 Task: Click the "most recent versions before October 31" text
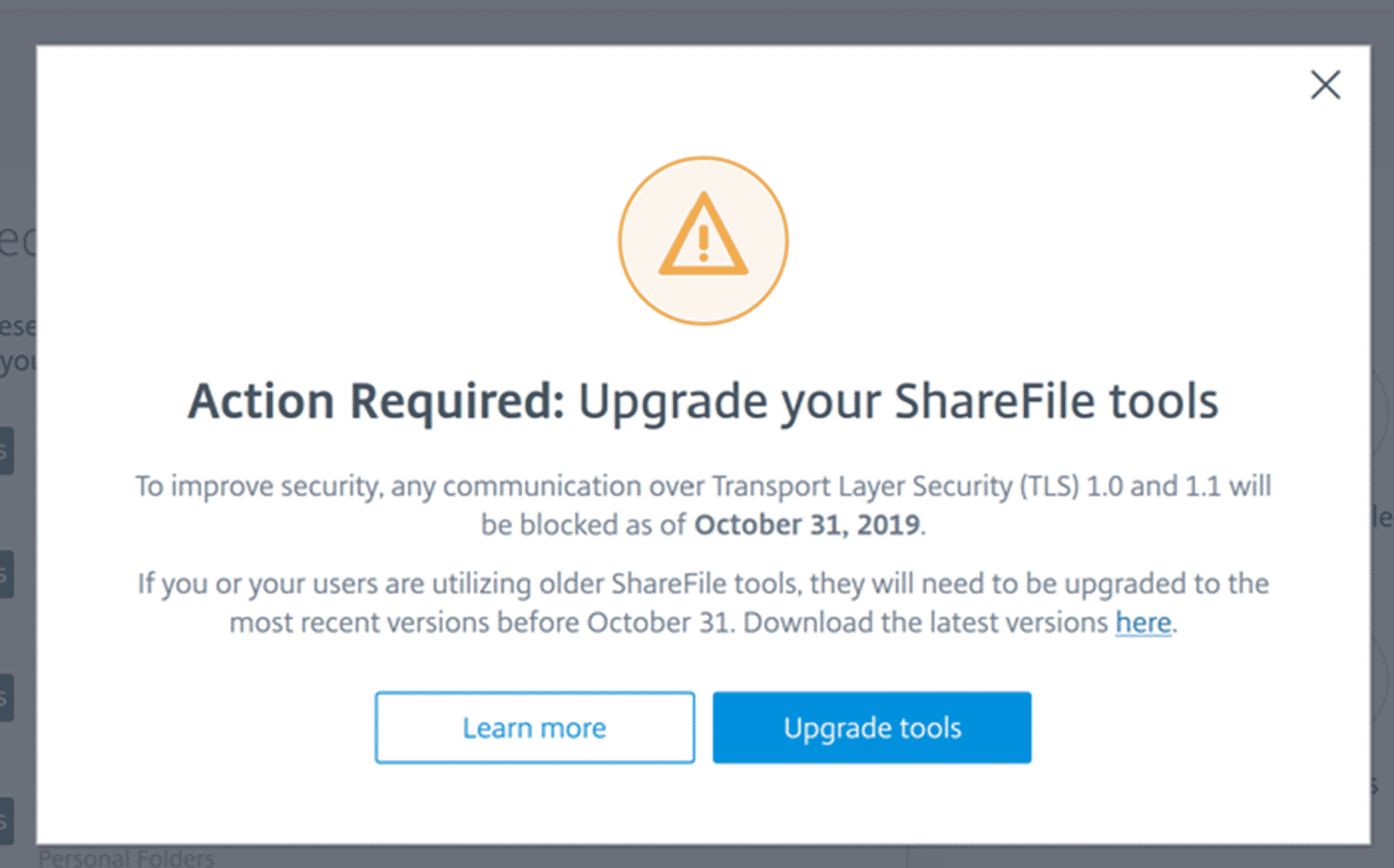480,623
